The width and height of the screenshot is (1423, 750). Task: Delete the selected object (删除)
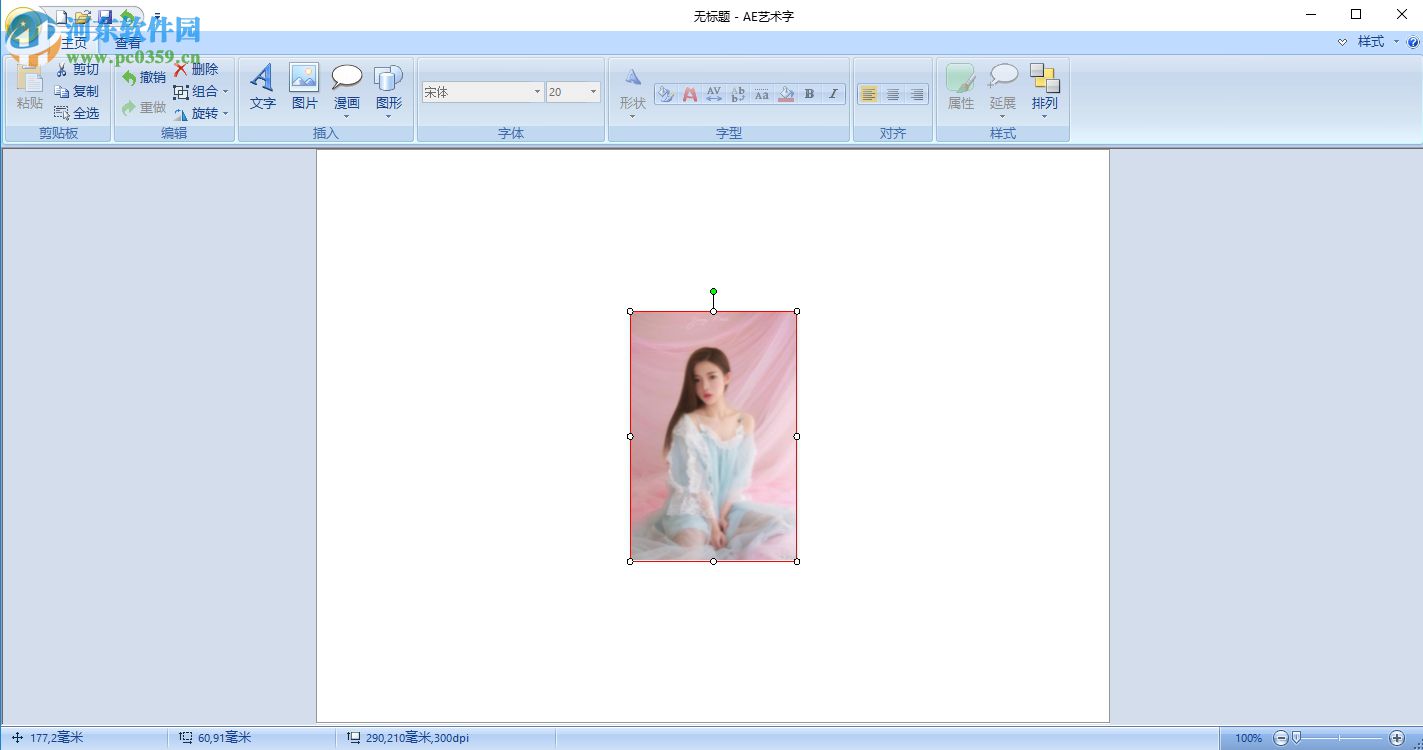(196, 69)
